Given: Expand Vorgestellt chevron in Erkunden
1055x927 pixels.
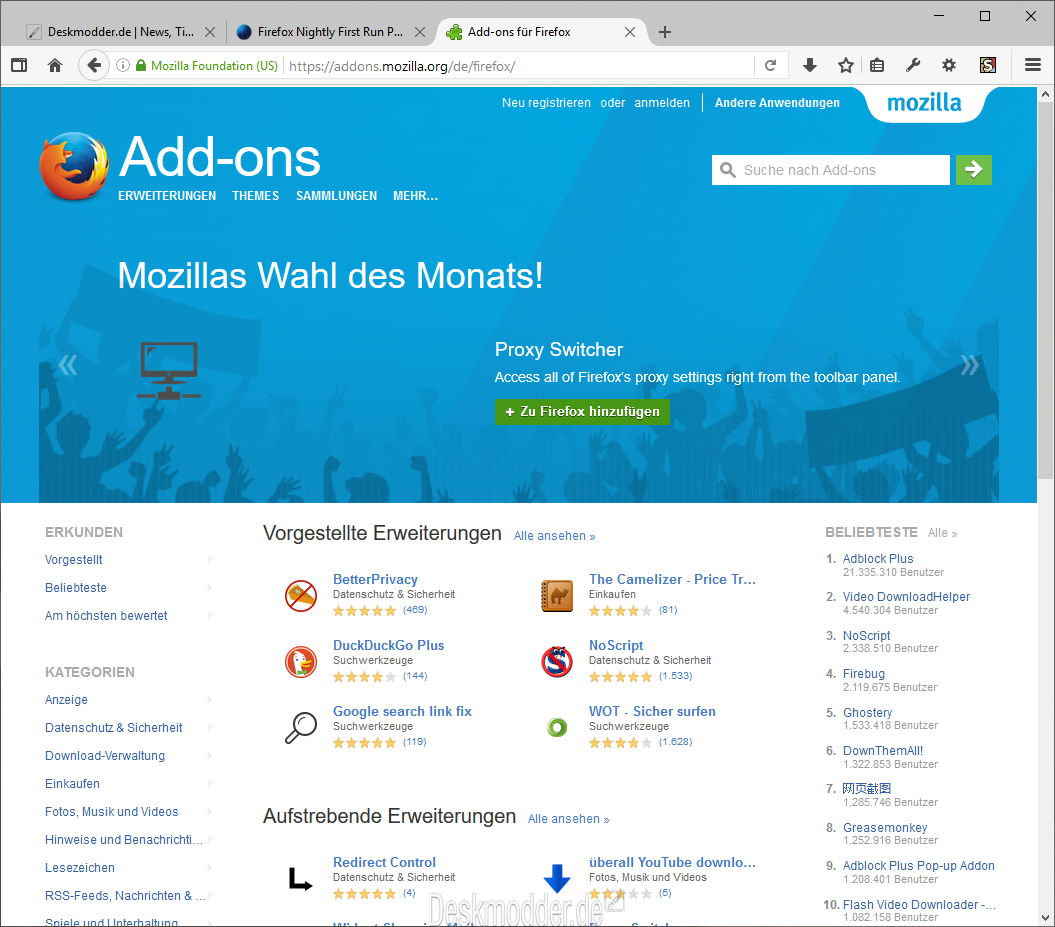Looking at the screenshot, I should [209, 560].
